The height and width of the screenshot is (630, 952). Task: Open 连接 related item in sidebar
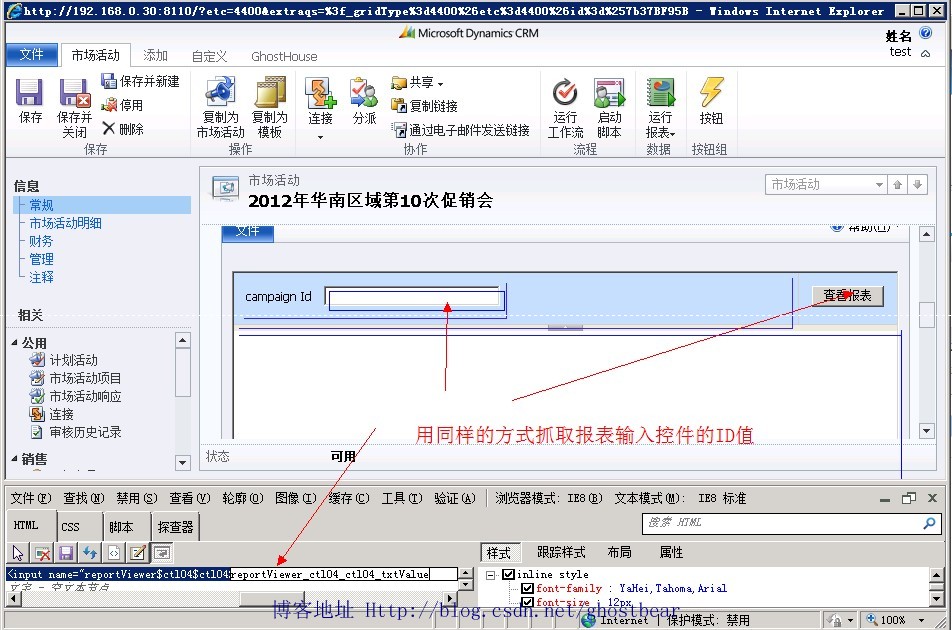tap(52, 415)
